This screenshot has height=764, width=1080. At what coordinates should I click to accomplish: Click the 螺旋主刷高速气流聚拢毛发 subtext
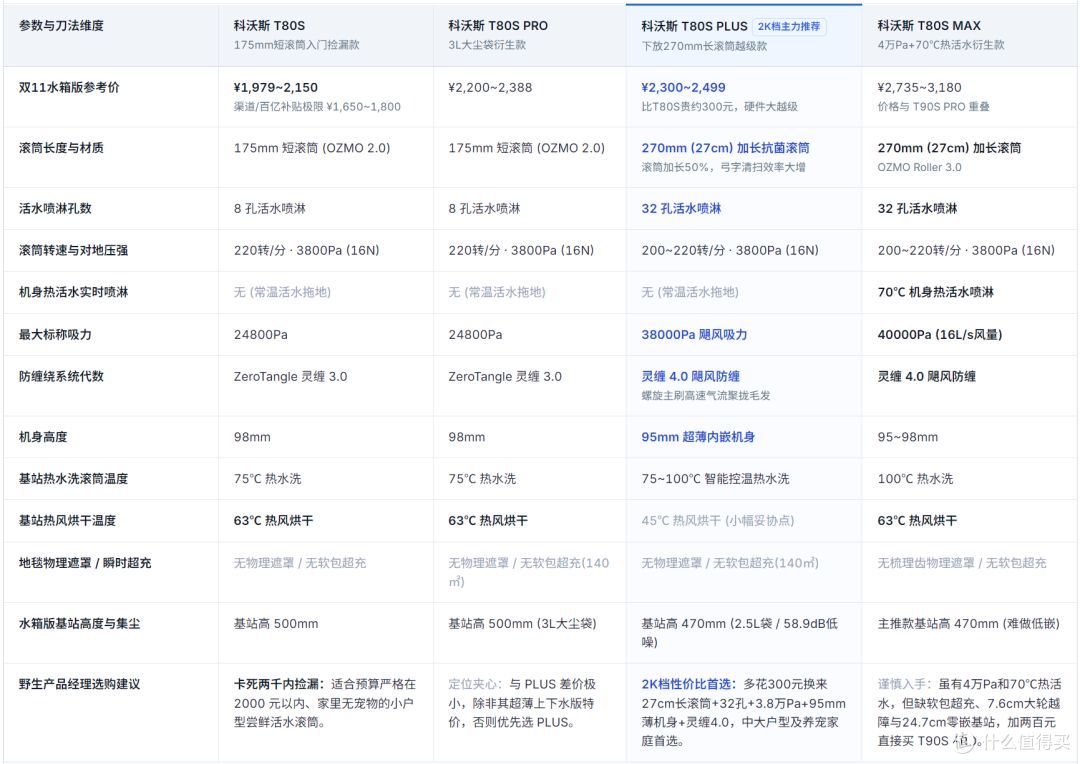[705, 395]
